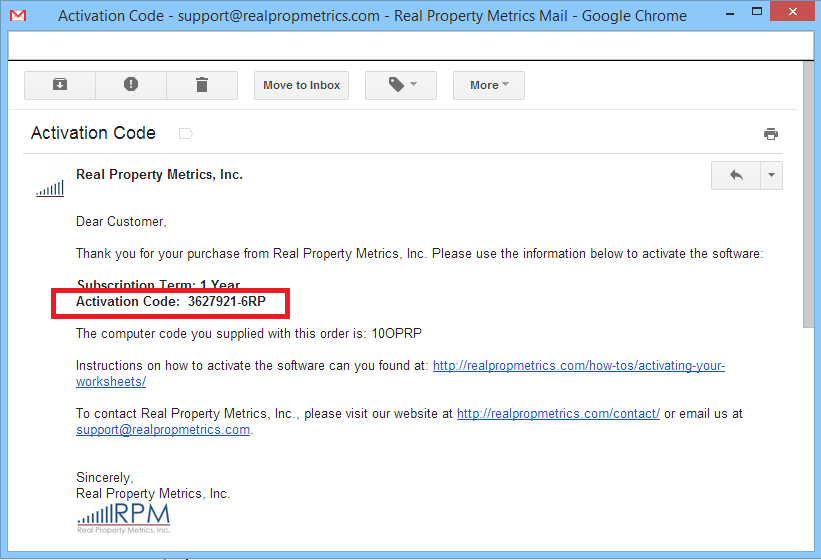Viewport: 821px width, 560px height.
Task: Click the Dear Customer greeting text
Action: (x=121, y=222)
